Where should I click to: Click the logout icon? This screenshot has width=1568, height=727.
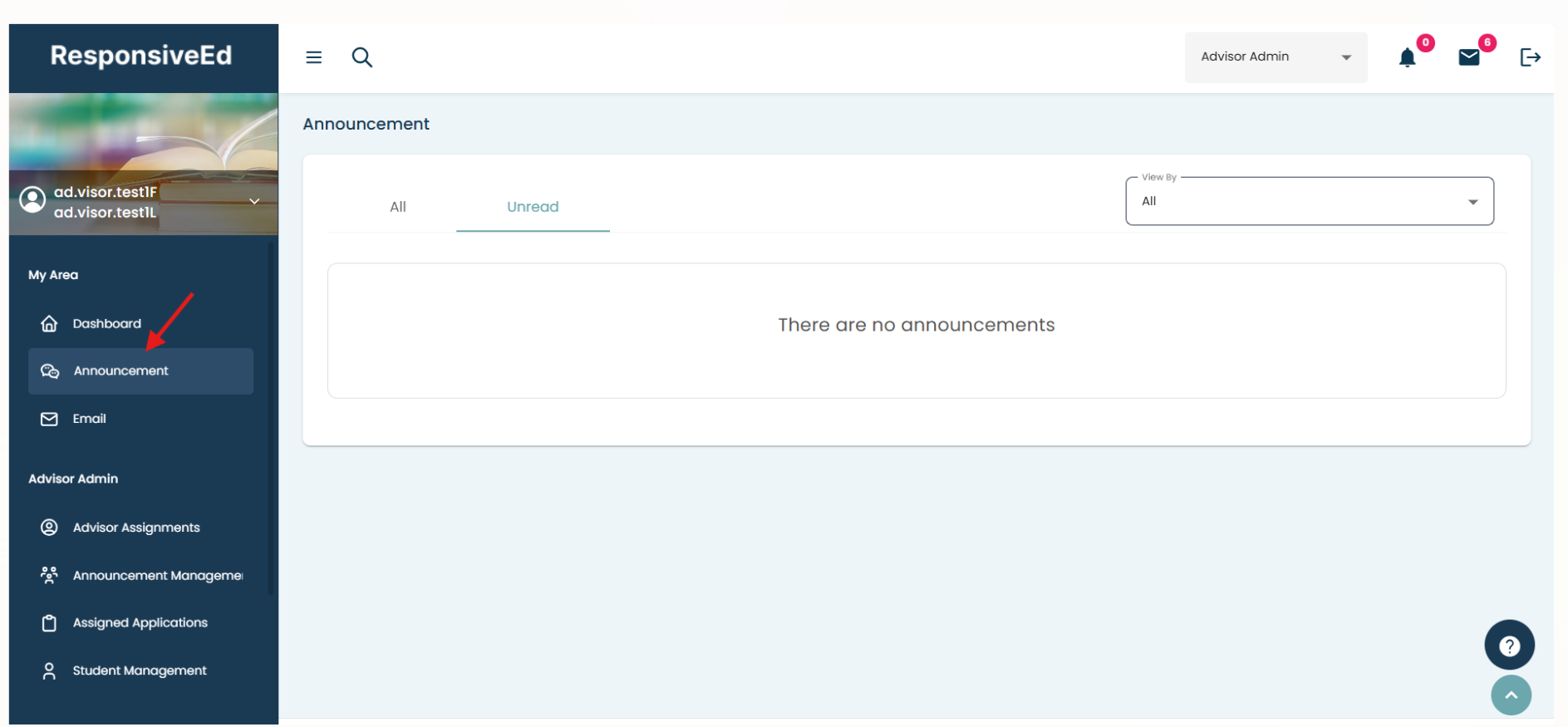[1530, 57]
